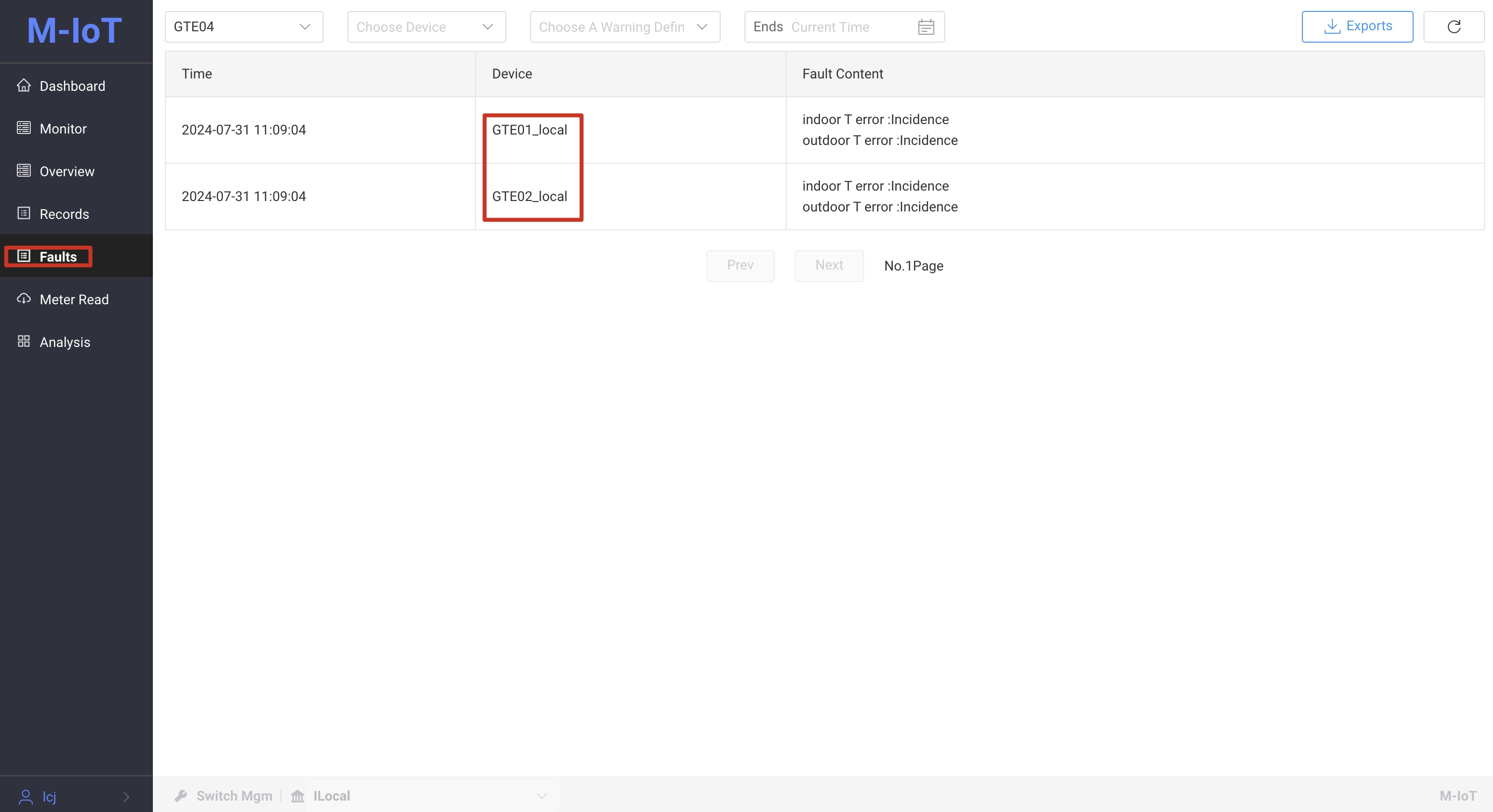Click the Prev page button

740,266
